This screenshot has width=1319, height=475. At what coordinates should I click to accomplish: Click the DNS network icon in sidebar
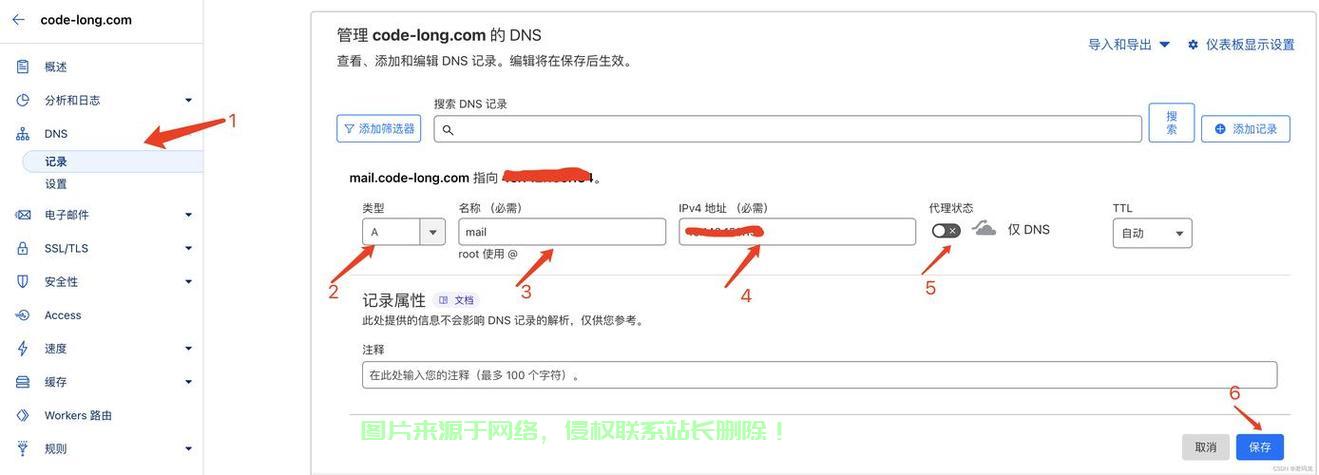(23, 134)
